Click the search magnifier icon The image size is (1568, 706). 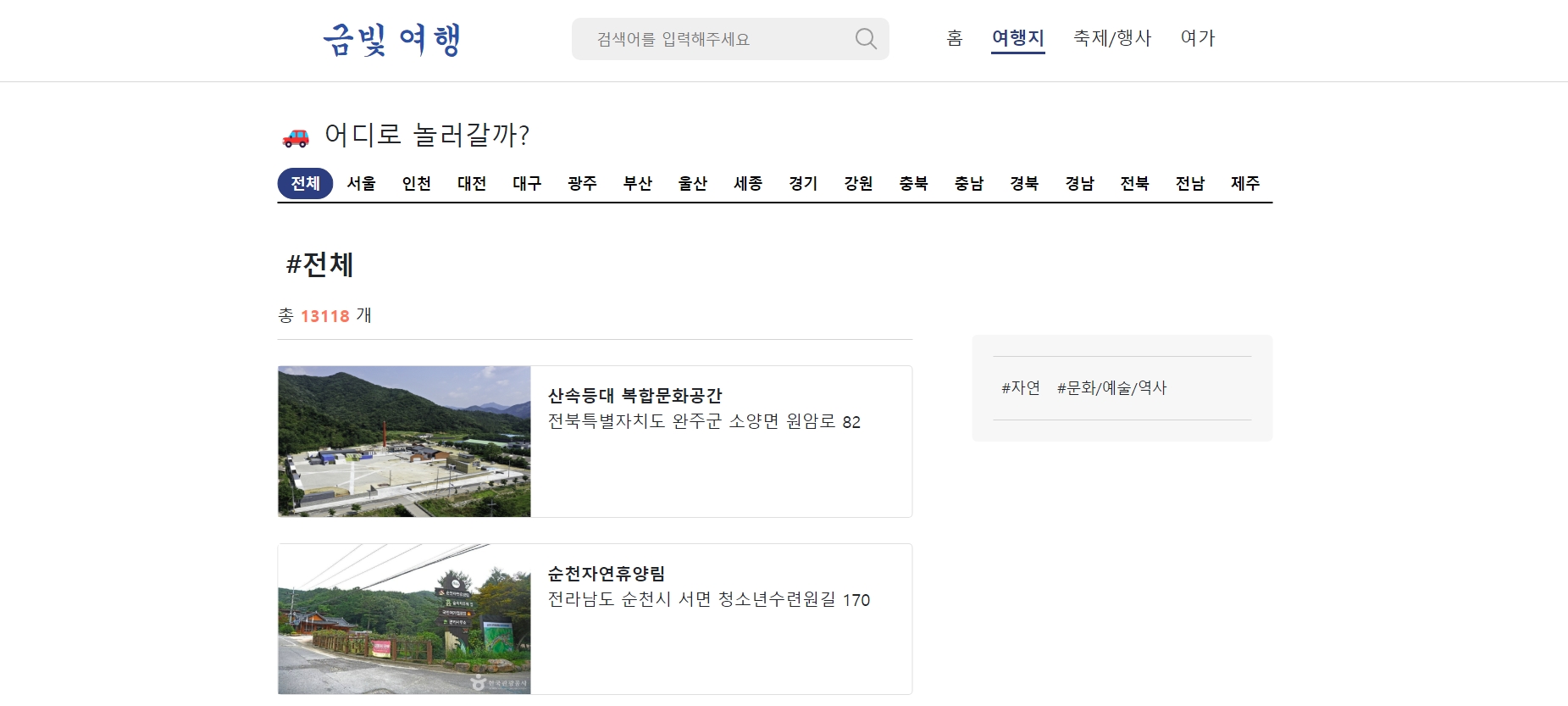pos(865,39)
